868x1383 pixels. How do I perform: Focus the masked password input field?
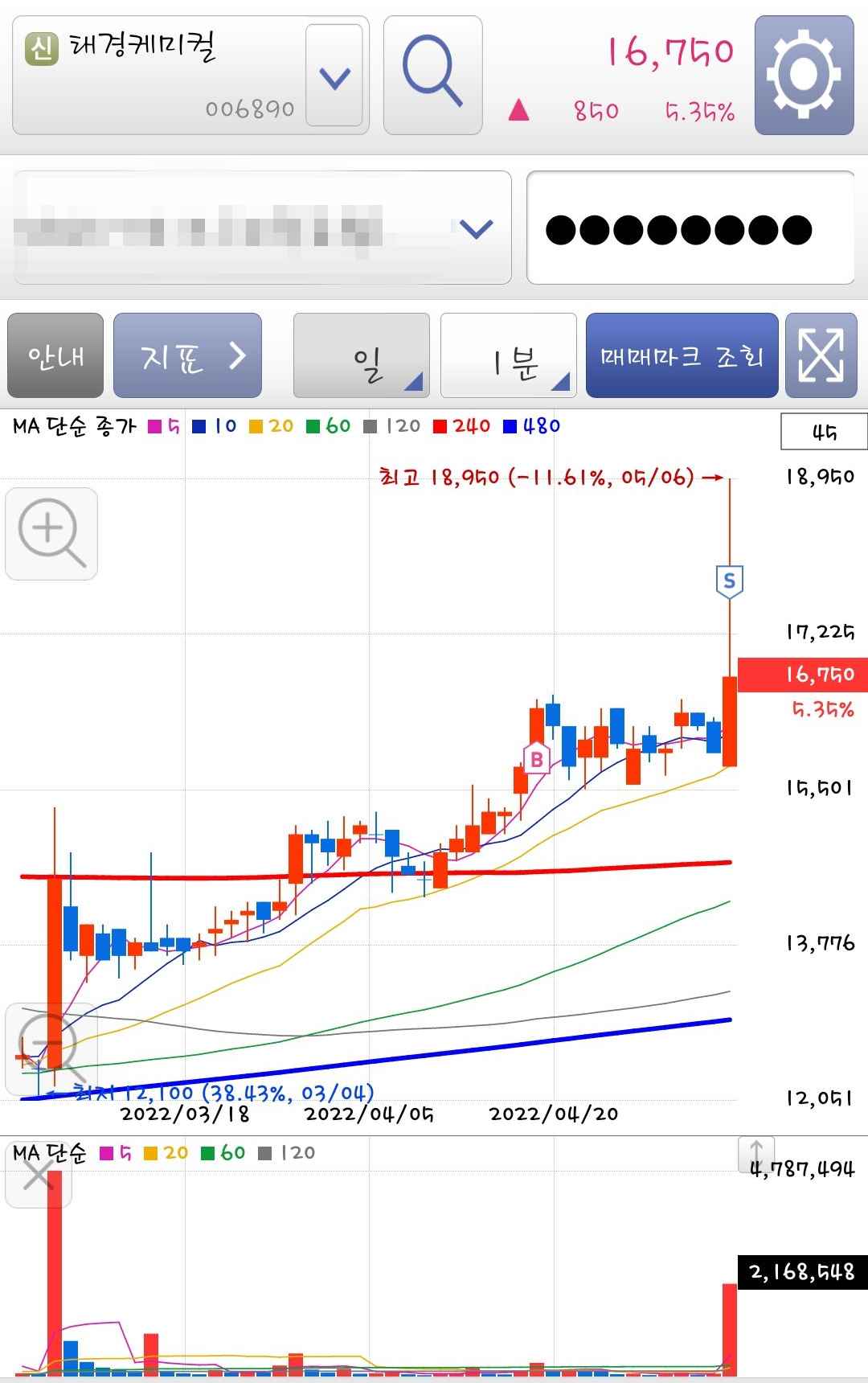pos(690,228)
